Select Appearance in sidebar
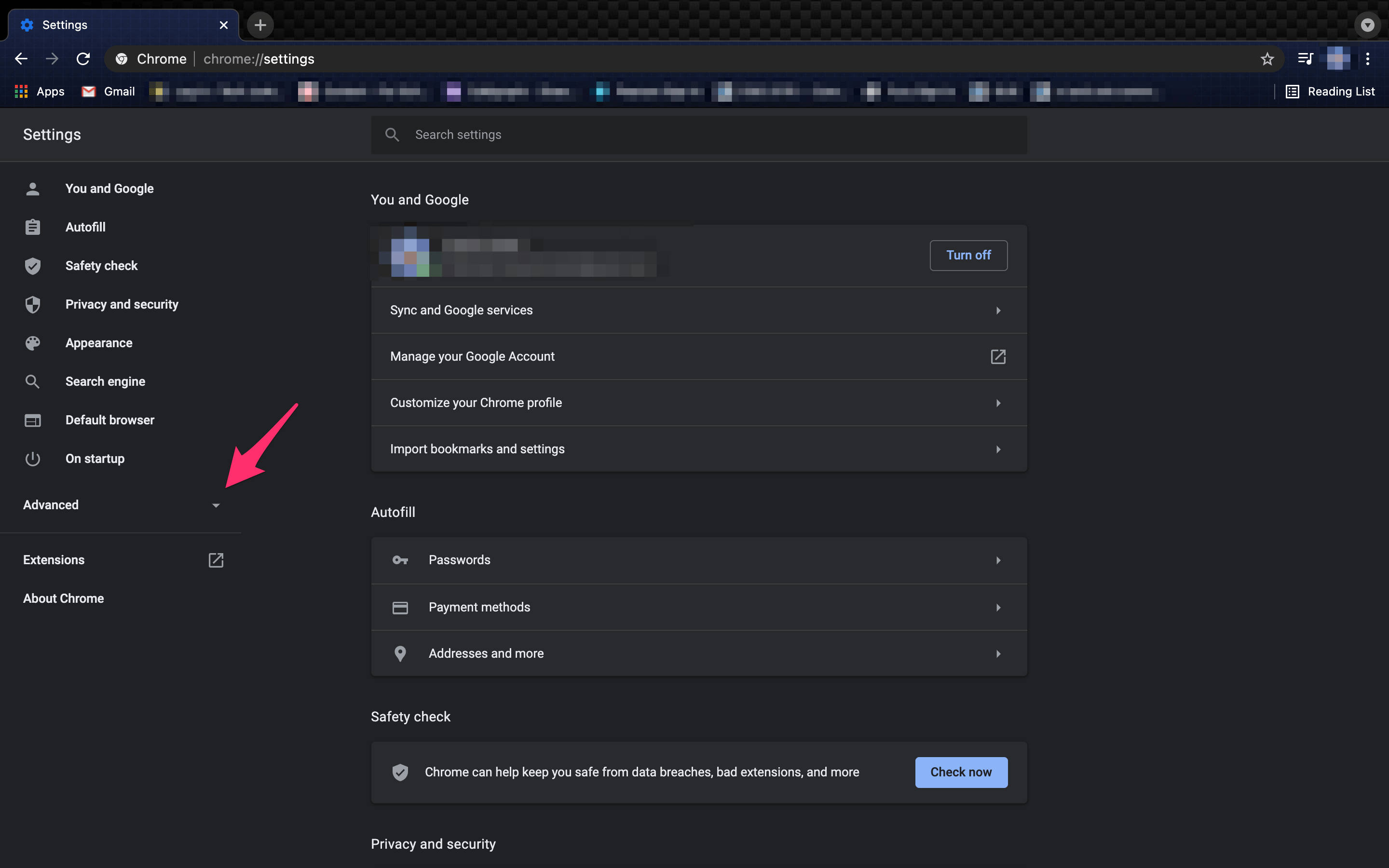Viewport: 1389px width, 868px height. pos(99,343)
